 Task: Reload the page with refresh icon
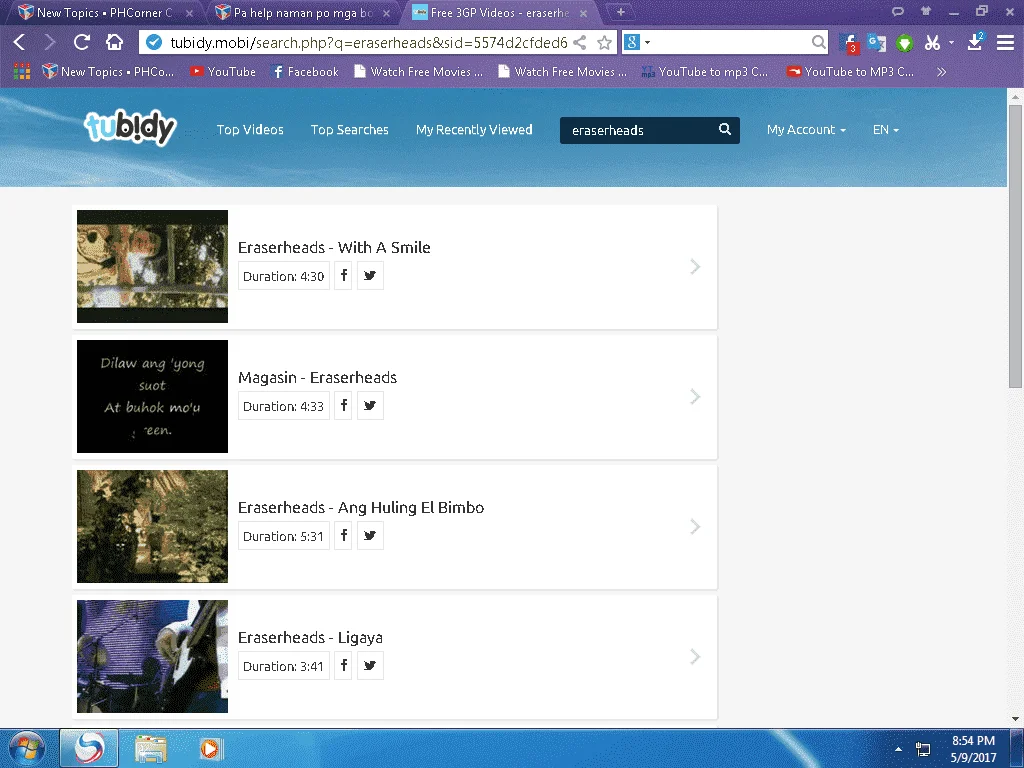[82, 42]
